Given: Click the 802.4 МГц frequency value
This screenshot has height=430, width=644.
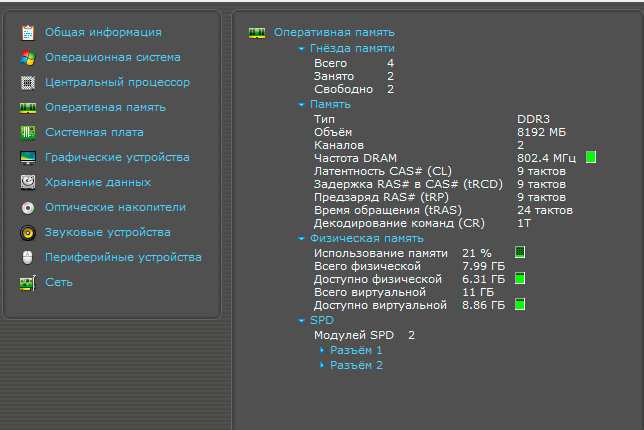Looking at the screenshot, I should [x=546, y=158].
